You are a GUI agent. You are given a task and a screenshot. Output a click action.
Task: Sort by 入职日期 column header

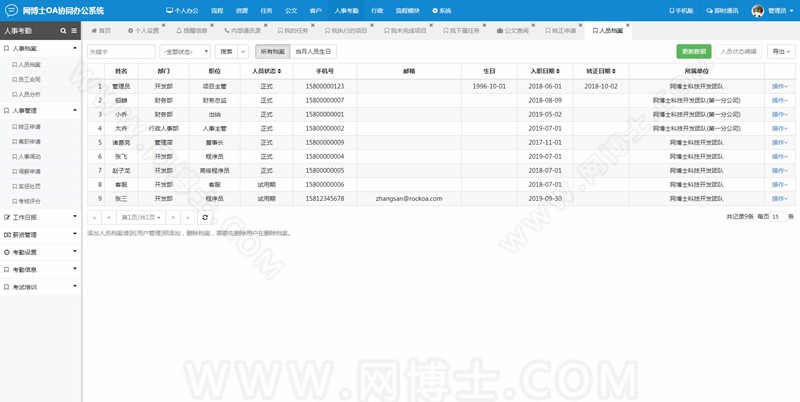coord(545,71)
